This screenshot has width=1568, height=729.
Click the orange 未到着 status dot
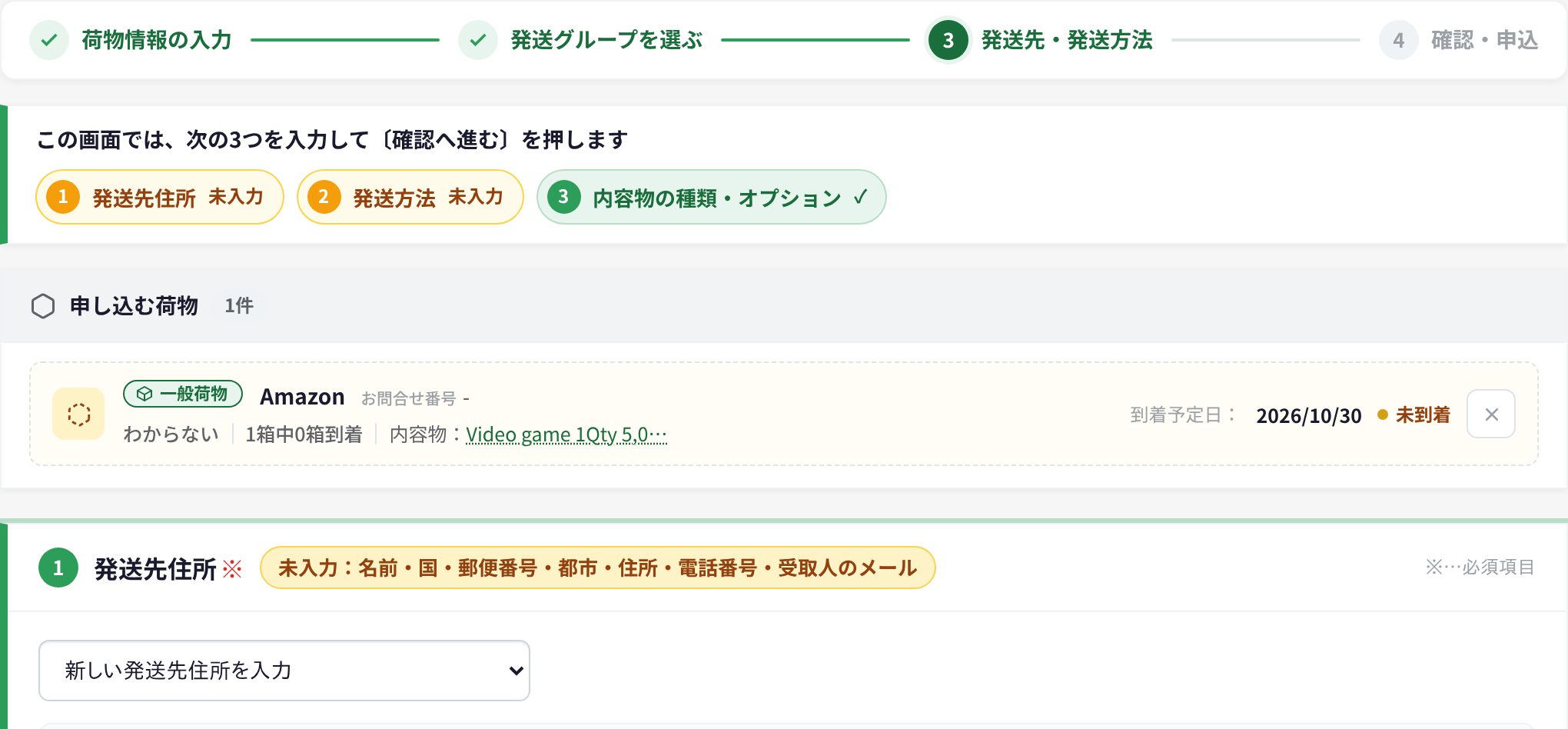tap(1383, 415)
